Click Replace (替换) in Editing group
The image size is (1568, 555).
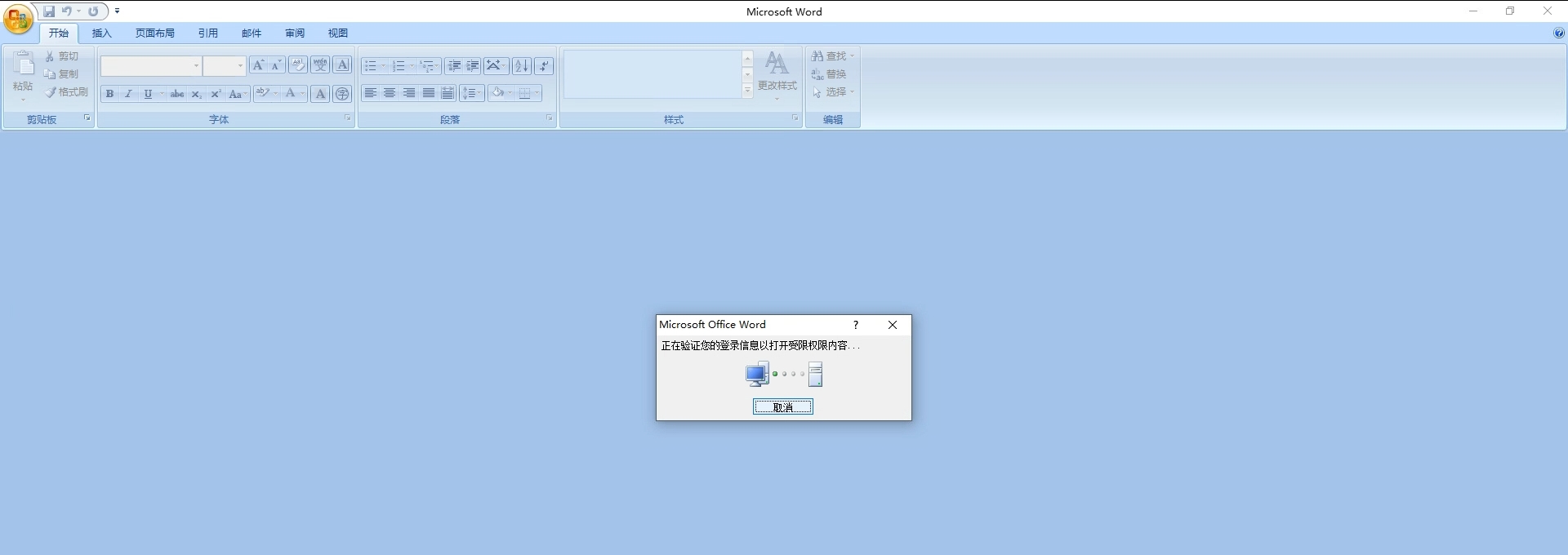click(x=829, y=74)
